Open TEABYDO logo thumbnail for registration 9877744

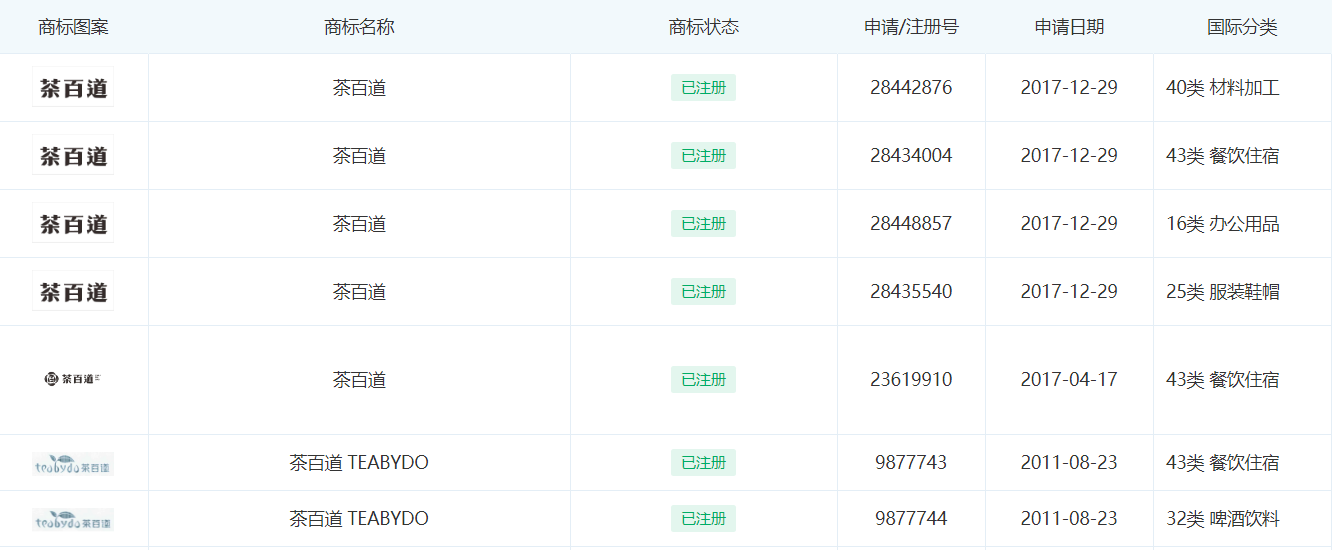click(73, 519)
